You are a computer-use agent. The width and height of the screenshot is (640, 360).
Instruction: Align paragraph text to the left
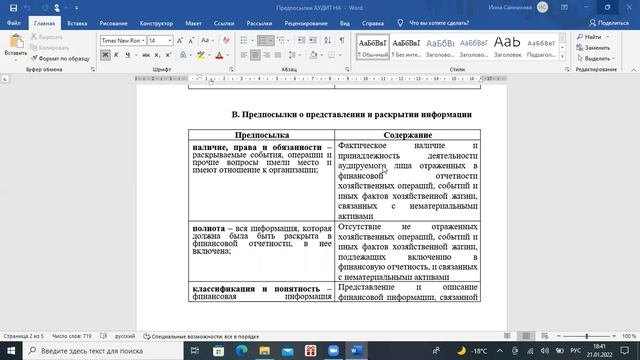click(x=244, y=55)
